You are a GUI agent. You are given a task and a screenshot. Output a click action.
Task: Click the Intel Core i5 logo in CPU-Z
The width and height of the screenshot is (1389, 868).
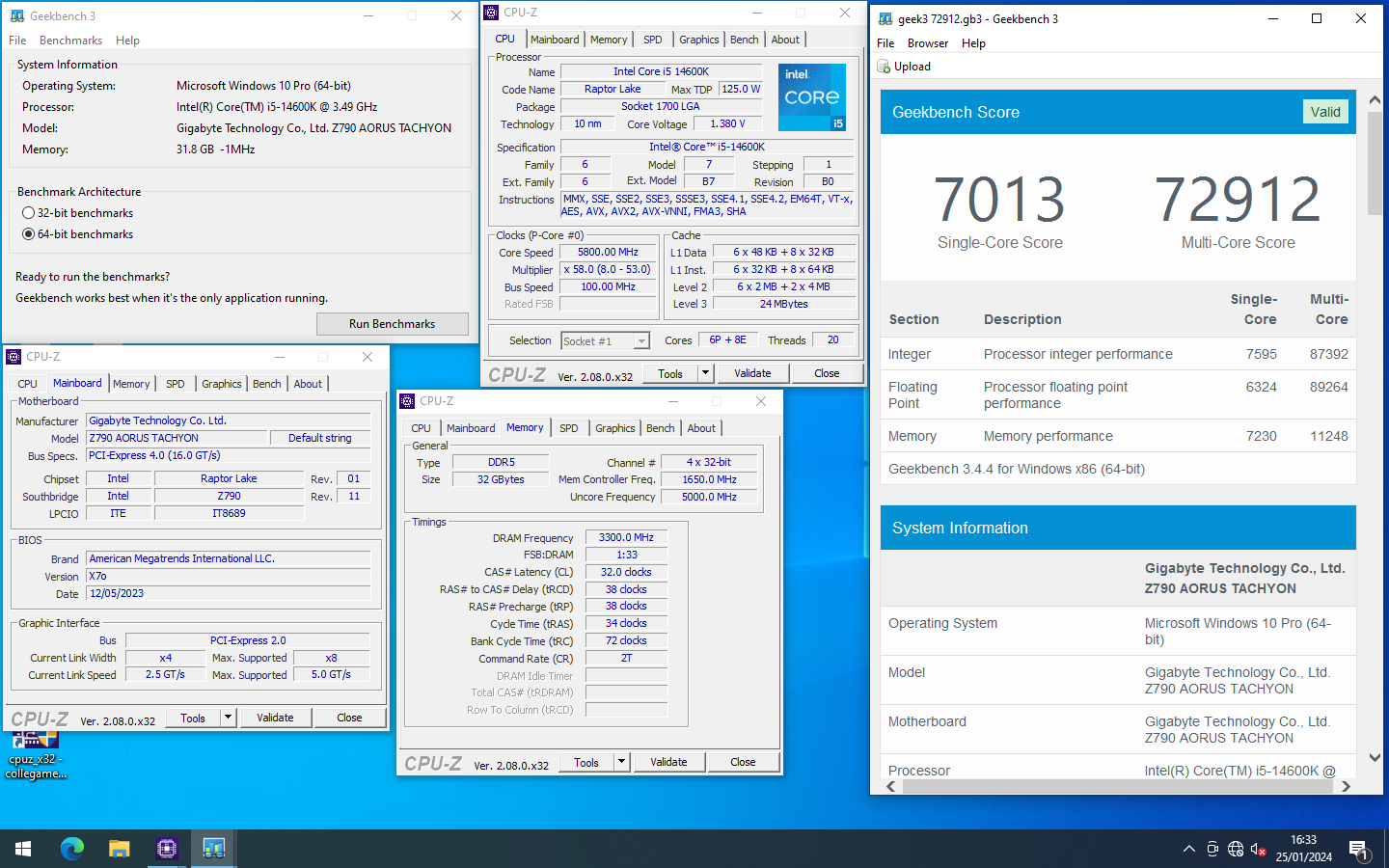pyautogui.click(x=812, y=97)
